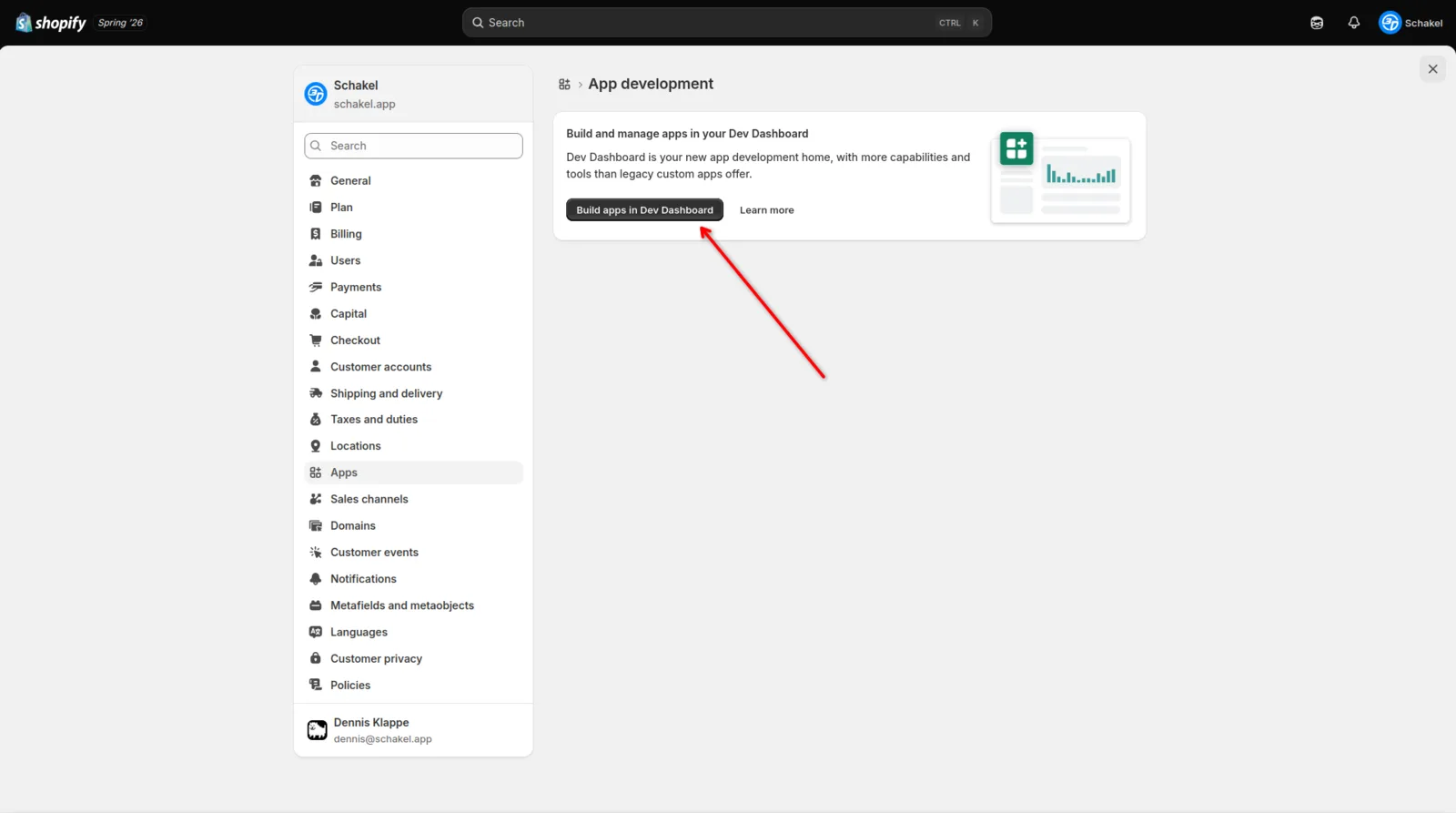
Task: Open Checkout settings
Action: pyautogui.click(x=413, y=340)
